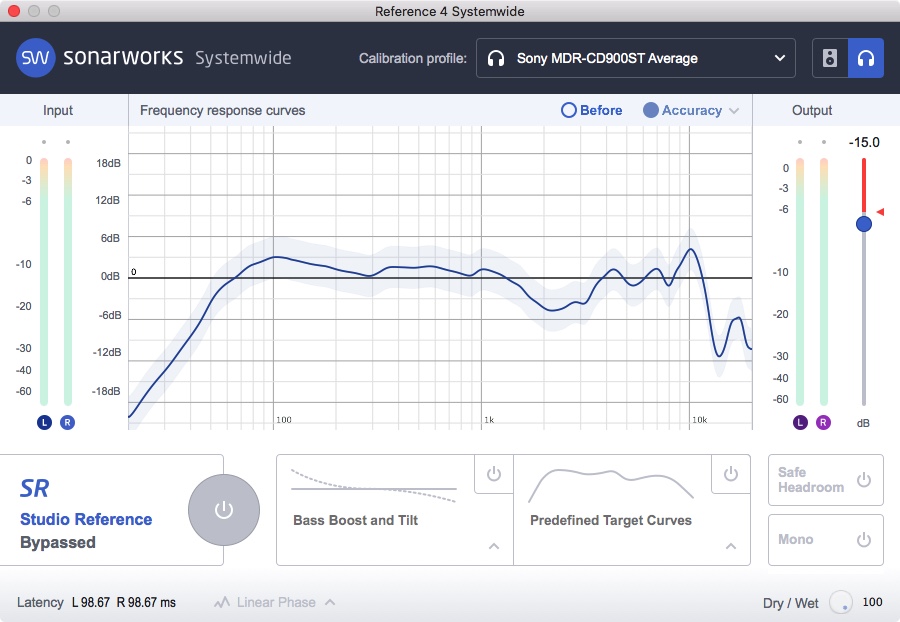Click the input R channel badge

(67, 422)
